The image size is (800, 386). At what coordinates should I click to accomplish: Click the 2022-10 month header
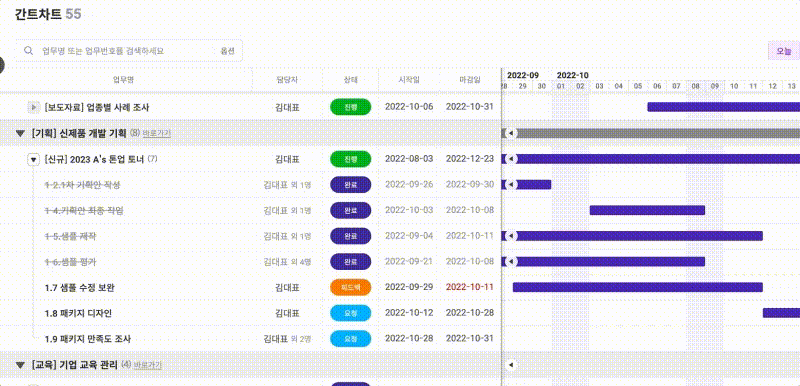point(572,75)
